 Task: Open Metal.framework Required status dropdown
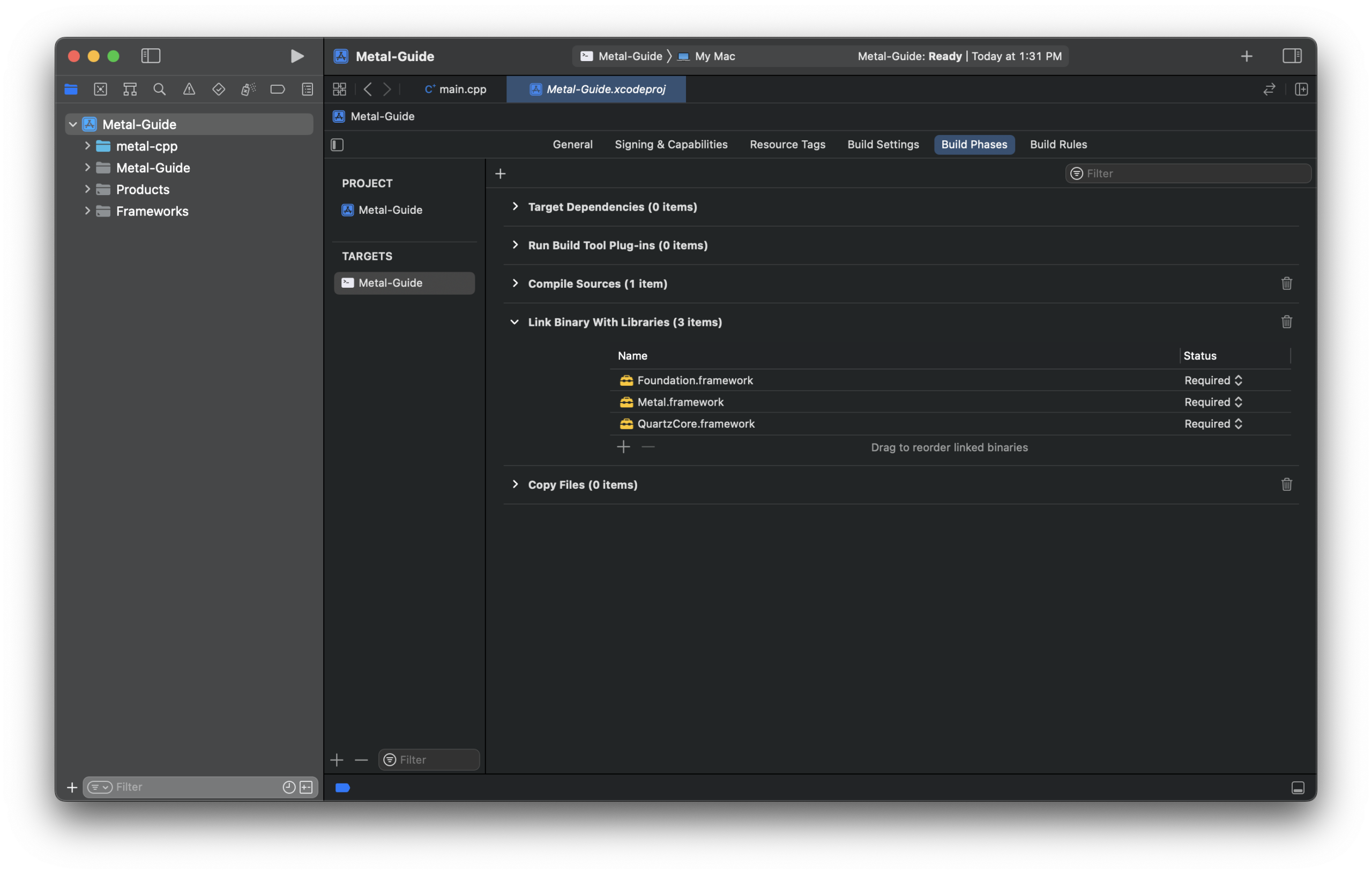click(x=1213, y=402)
